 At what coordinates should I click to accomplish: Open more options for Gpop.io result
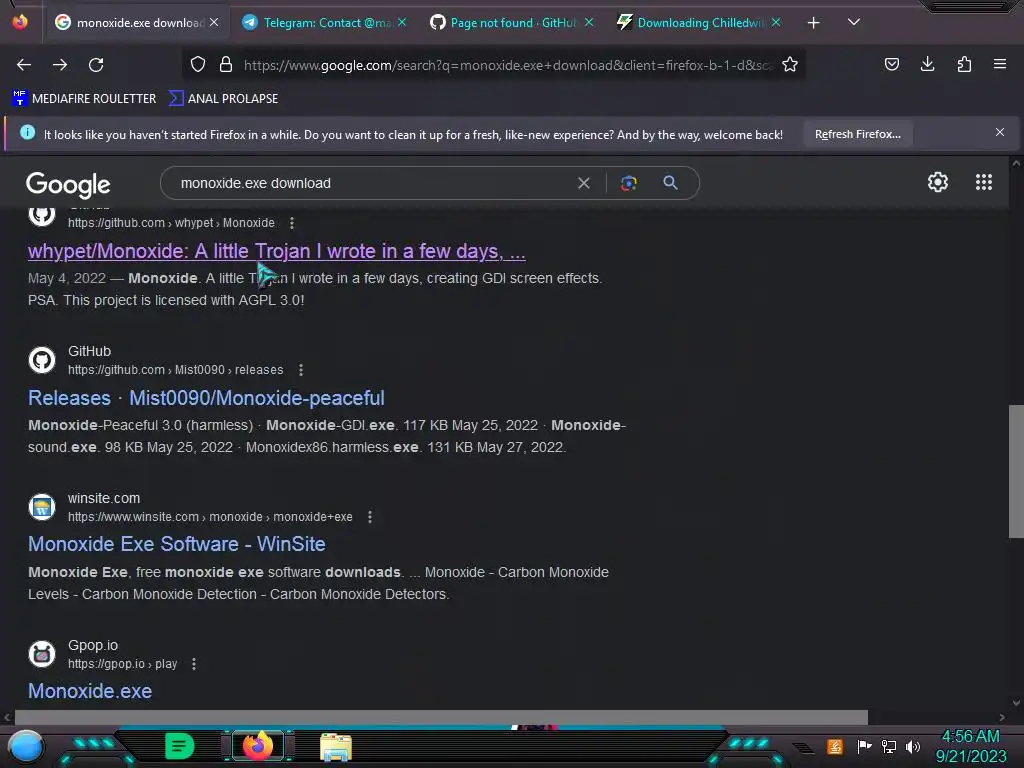point(194,664)
